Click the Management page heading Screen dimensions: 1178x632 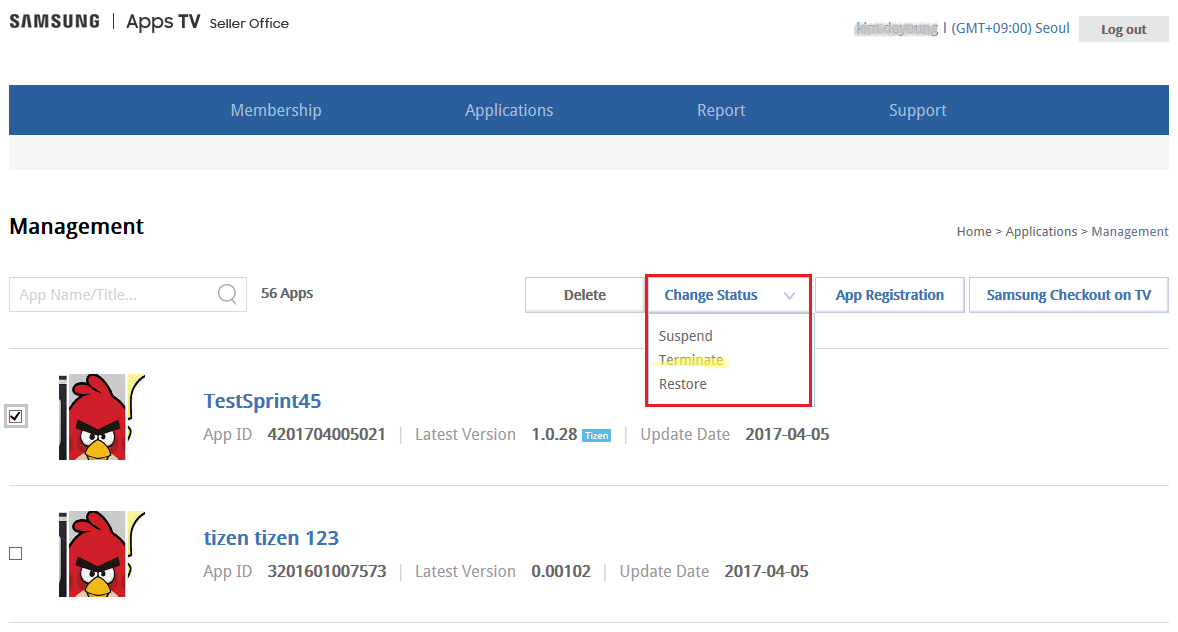(76, 226)
